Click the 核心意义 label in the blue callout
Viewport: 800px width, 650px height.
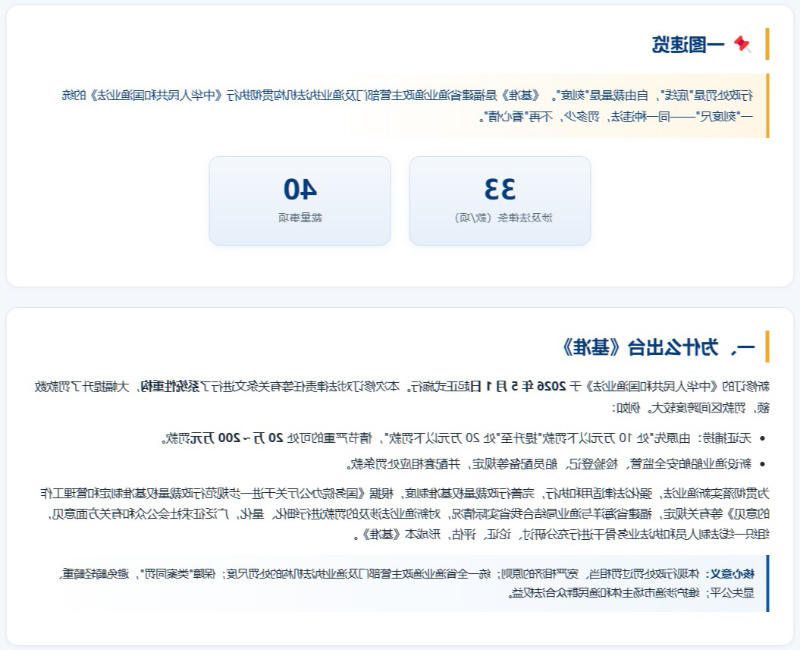tap(733, 573)
